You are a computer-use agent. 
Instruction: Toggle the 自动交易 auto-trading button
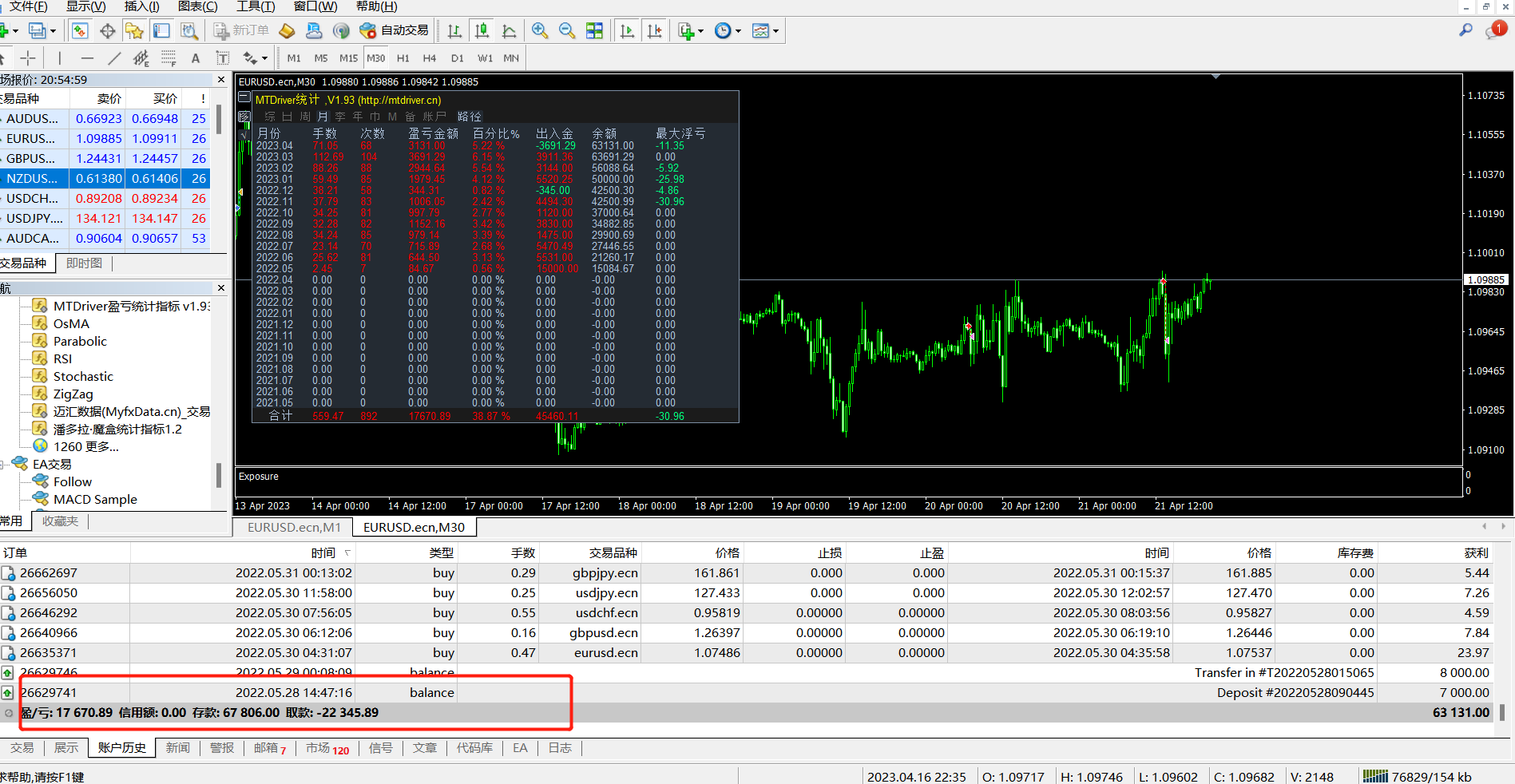(395, 31)
